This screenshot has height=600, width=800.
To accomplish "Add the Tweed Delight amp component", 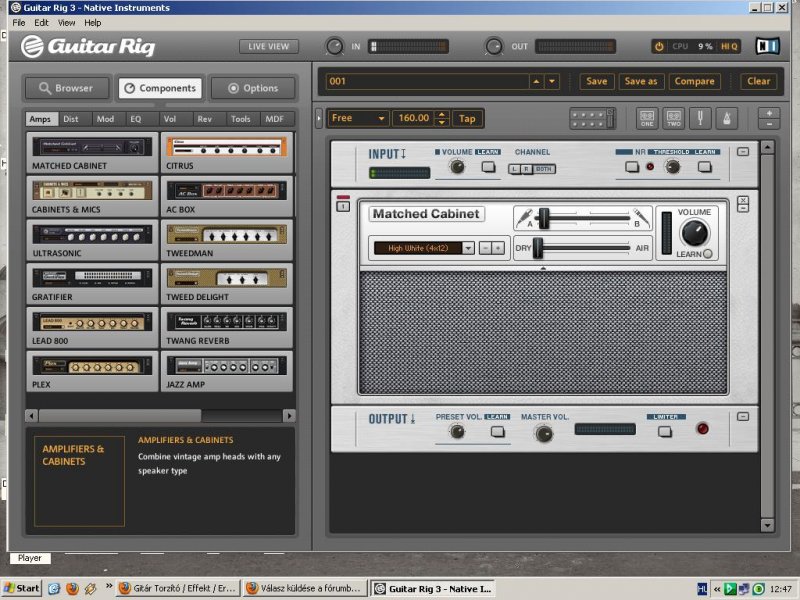I will coord(227,284).
